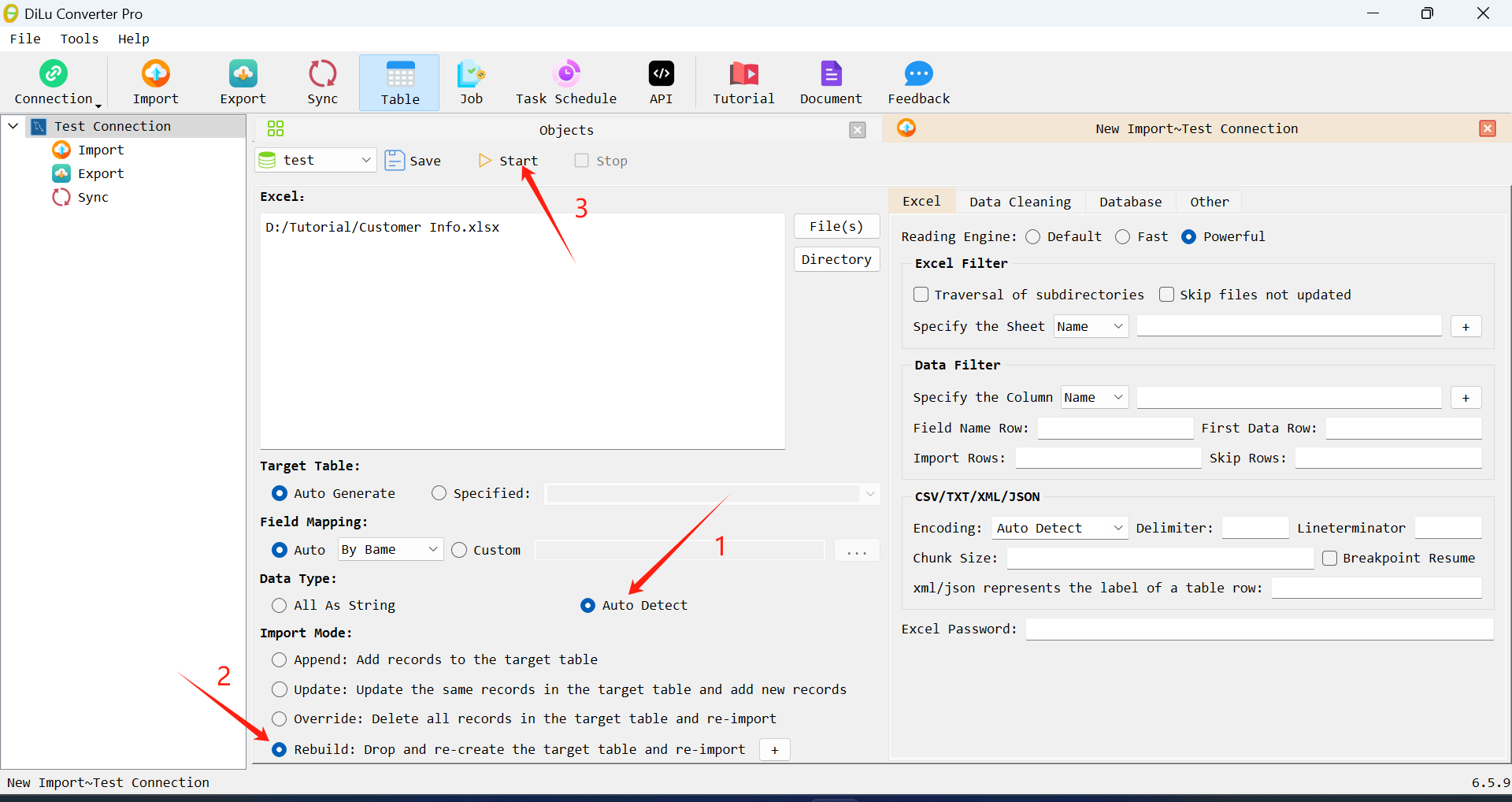
Task: Open the Connection toolbar dropdown arrow
Action: (98, 106)
